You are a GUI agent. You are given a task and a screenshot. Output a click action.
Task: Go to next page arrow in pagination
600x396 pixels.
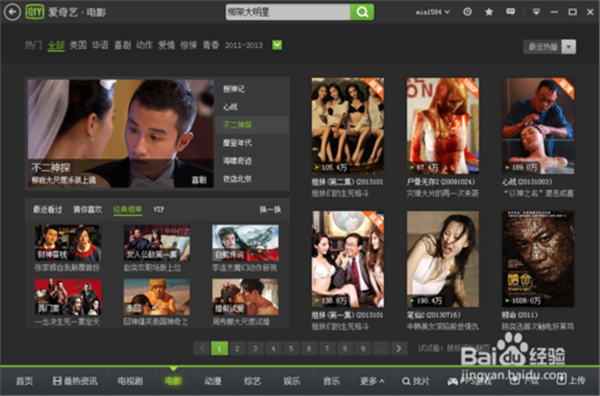(x=399, y=348)
